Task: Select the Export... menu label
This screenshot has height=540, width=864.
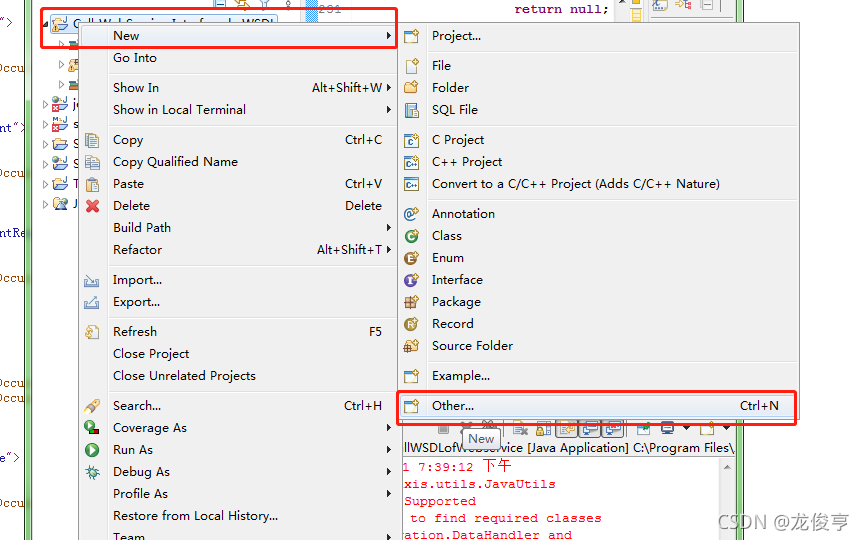Action: pos(136,302)
